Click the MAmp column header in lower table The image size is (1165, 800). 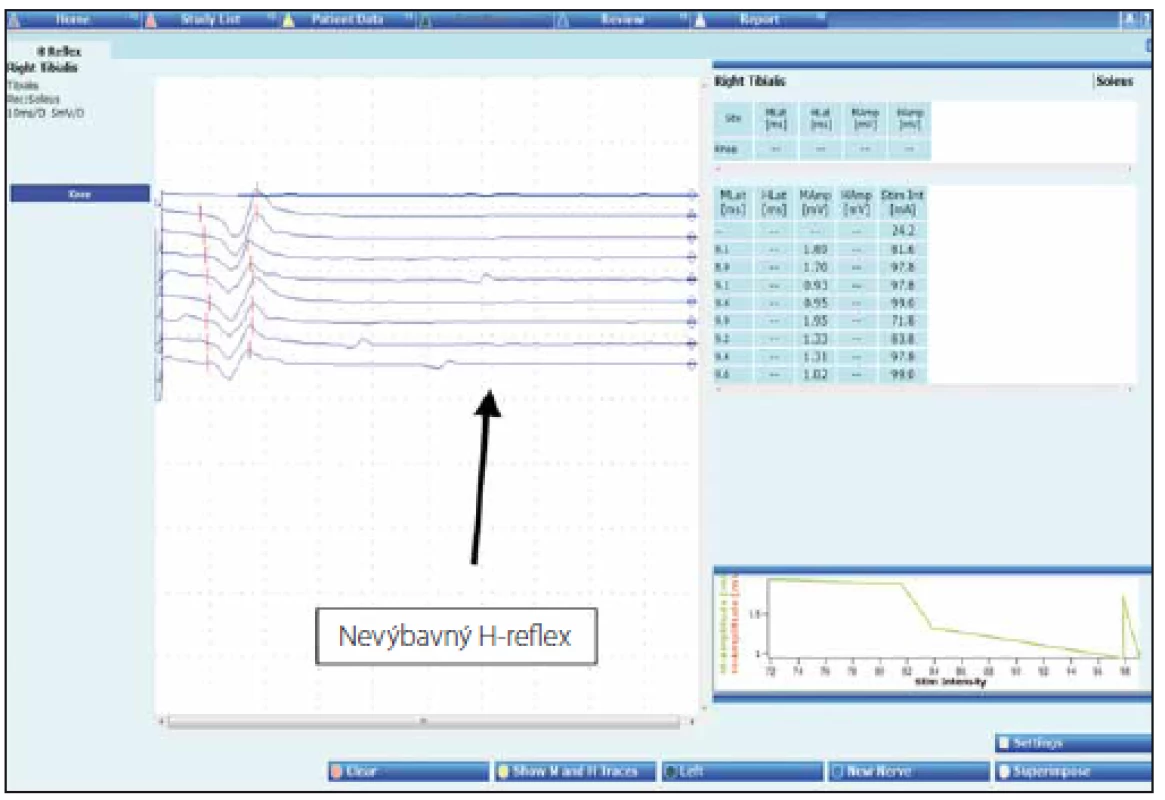(x=815, y=202)
